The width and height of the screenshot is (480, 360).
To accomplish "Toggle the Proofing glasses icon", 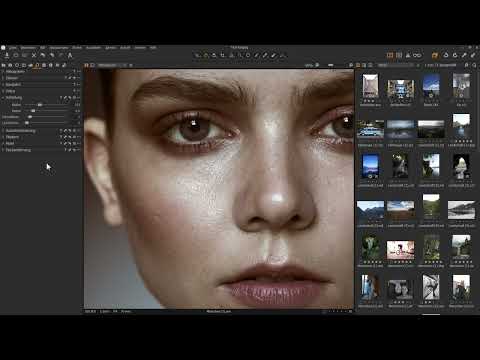I will click(417, 55).
